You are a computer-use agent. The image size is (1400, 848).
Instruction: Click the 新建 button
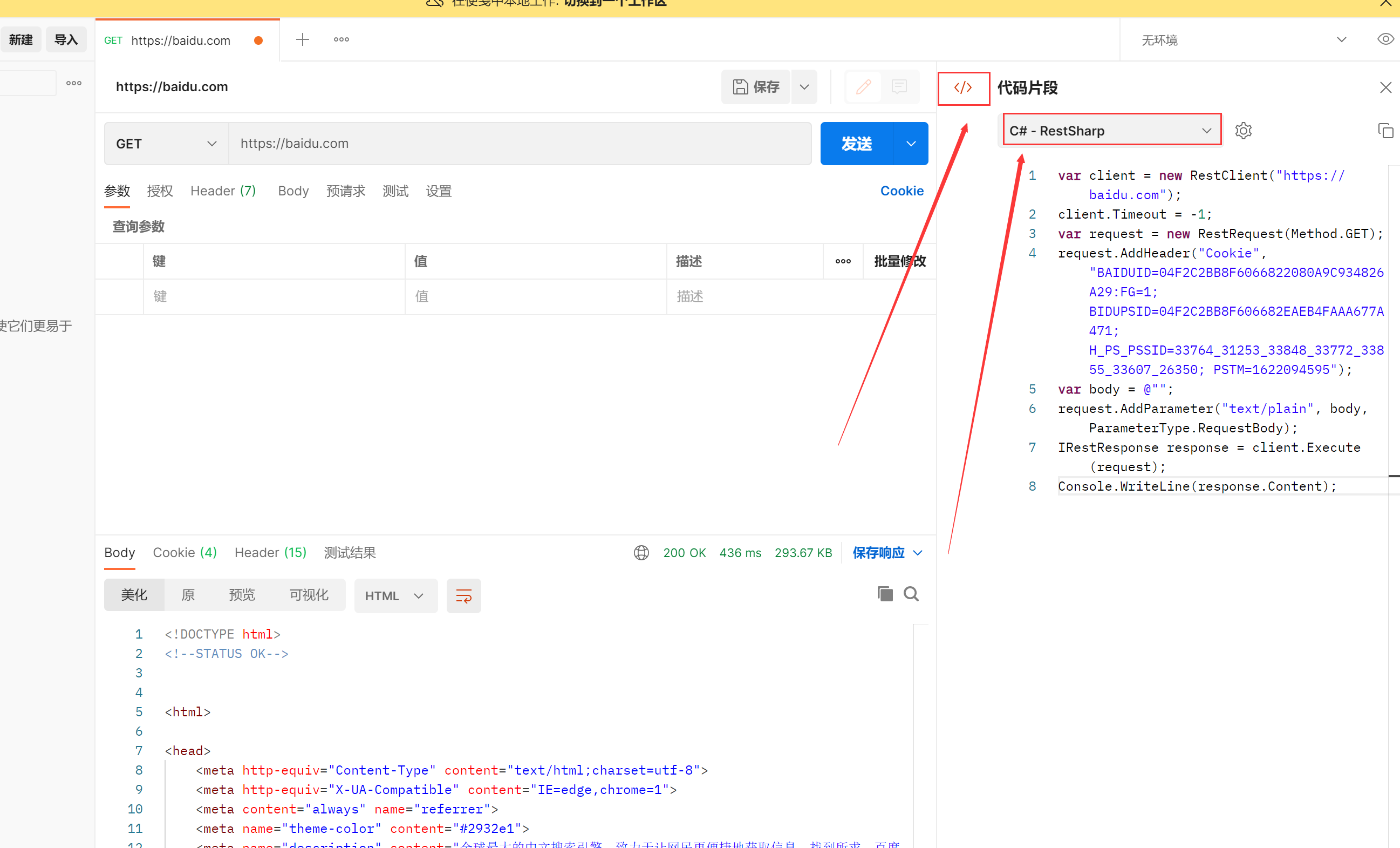[21, 39]
